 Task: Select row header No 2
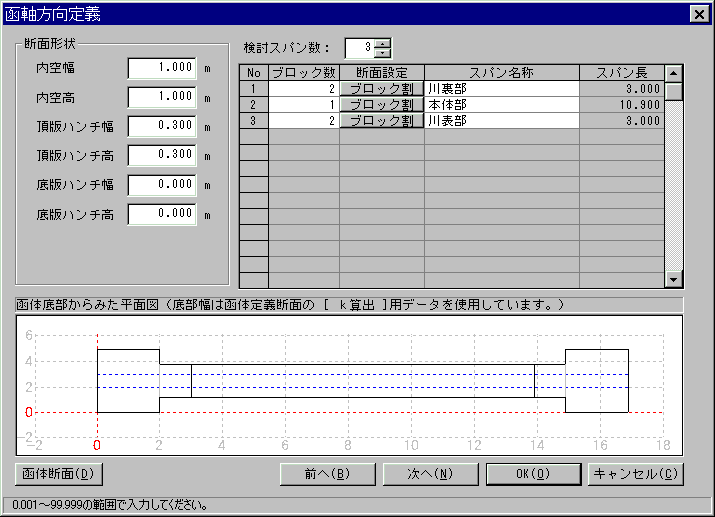254,104
